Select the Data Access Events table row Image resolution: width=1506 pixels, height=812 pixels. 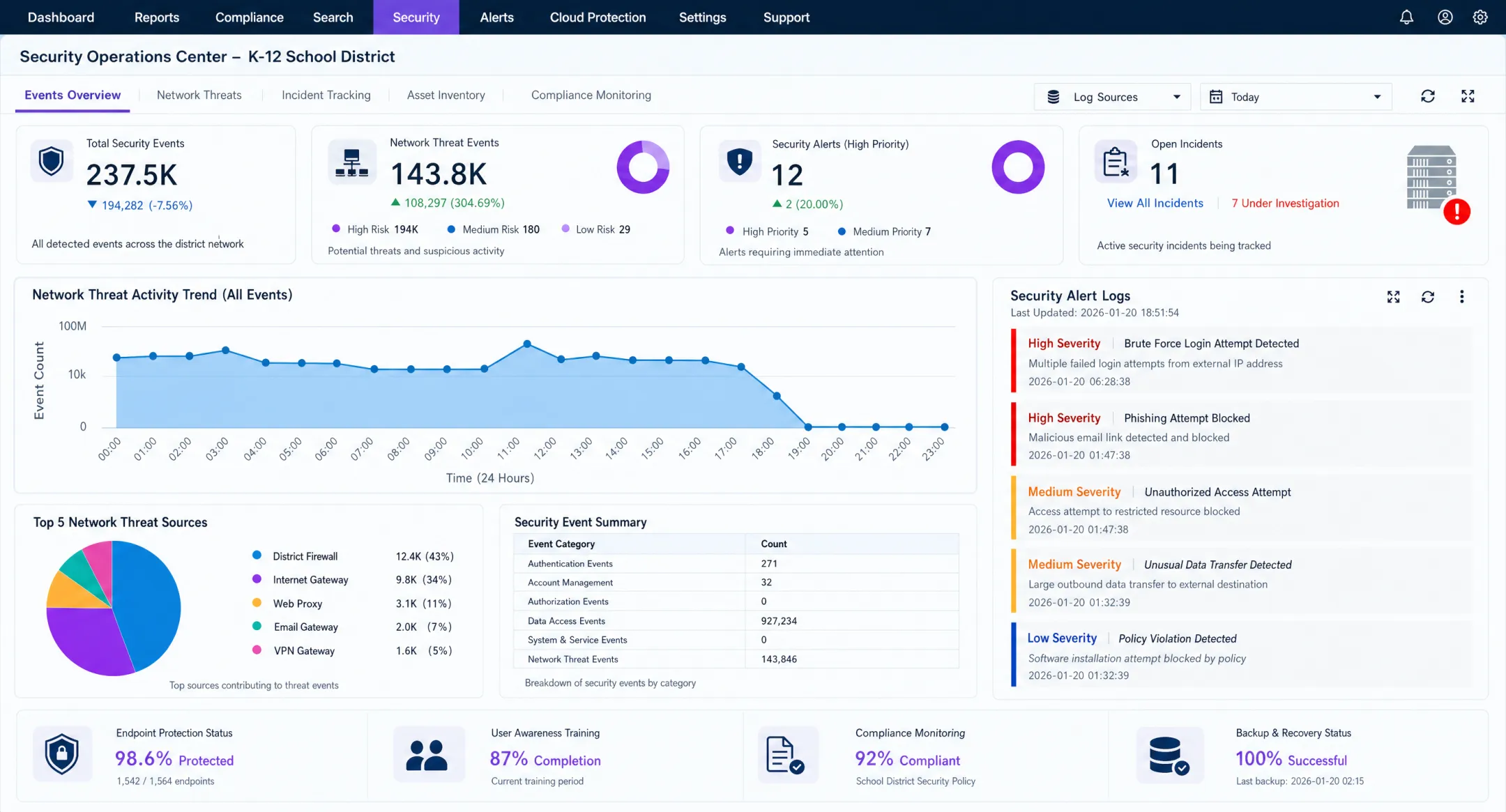736,620
